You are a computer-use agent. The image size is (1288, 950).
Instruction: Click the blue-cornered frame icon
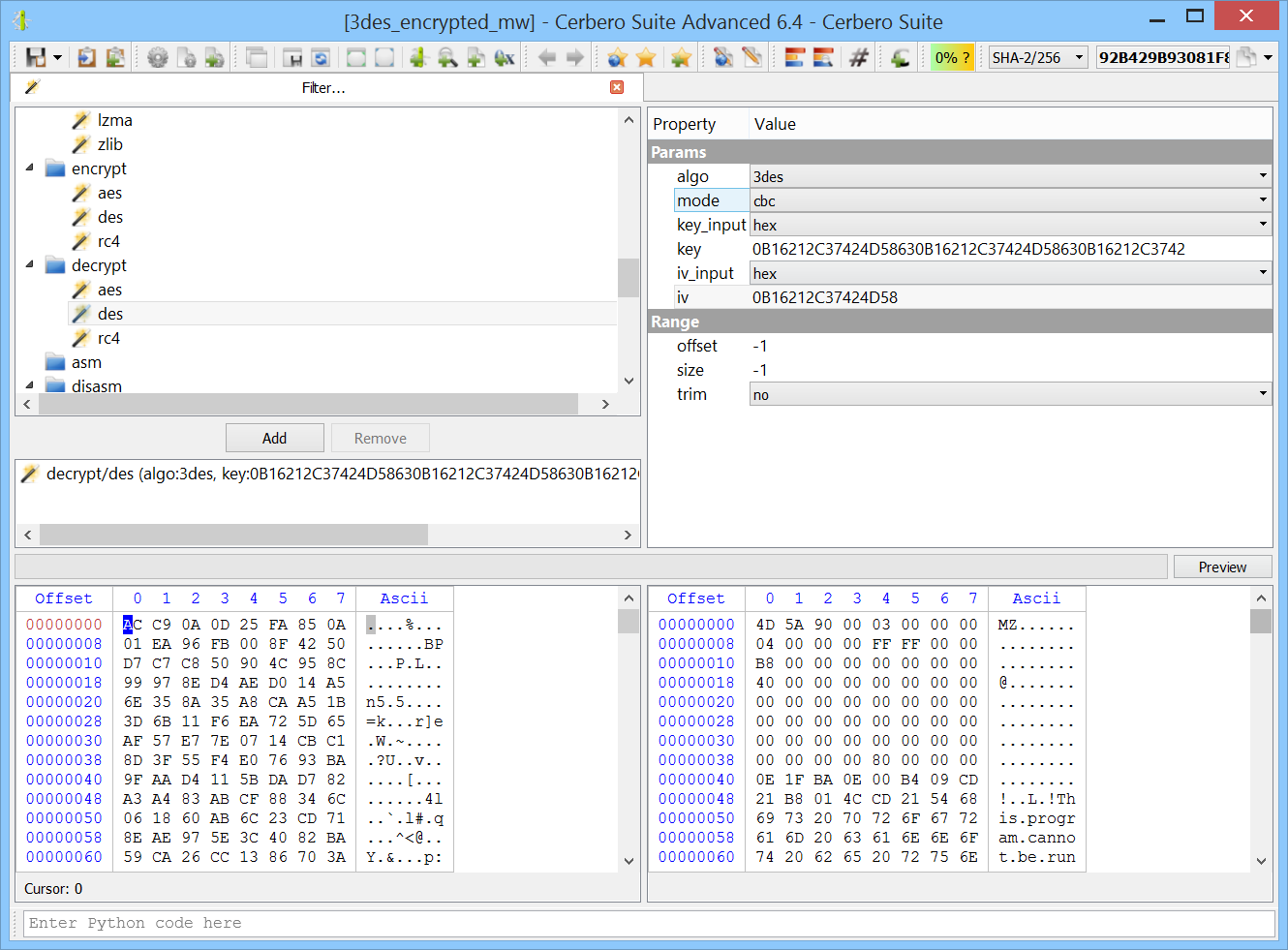pos(384,57)
